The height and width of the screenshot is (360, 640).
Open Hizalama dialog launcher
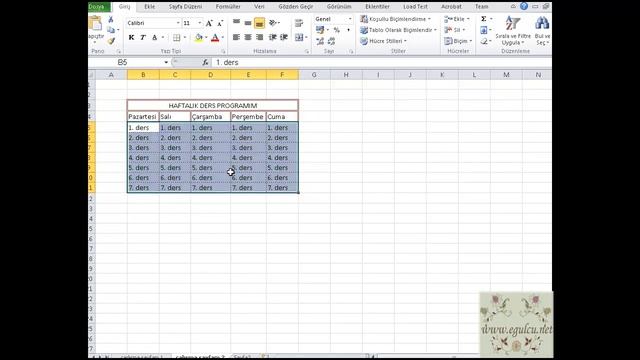(x=307, y=51)
